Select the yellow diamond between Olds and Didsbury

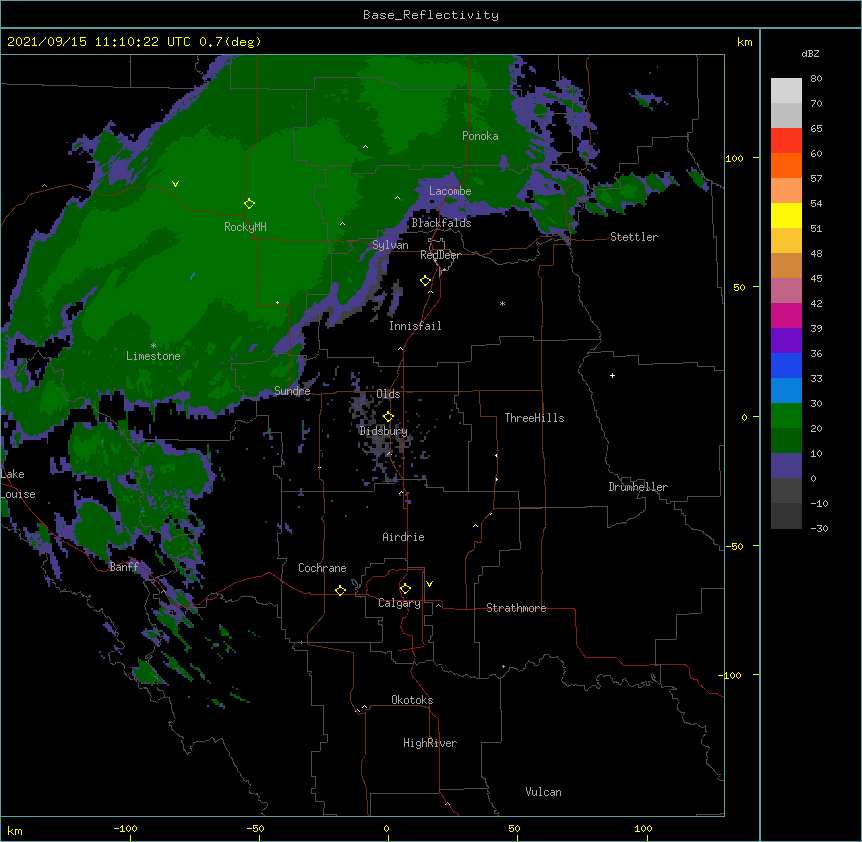click(x=389, y=417)
